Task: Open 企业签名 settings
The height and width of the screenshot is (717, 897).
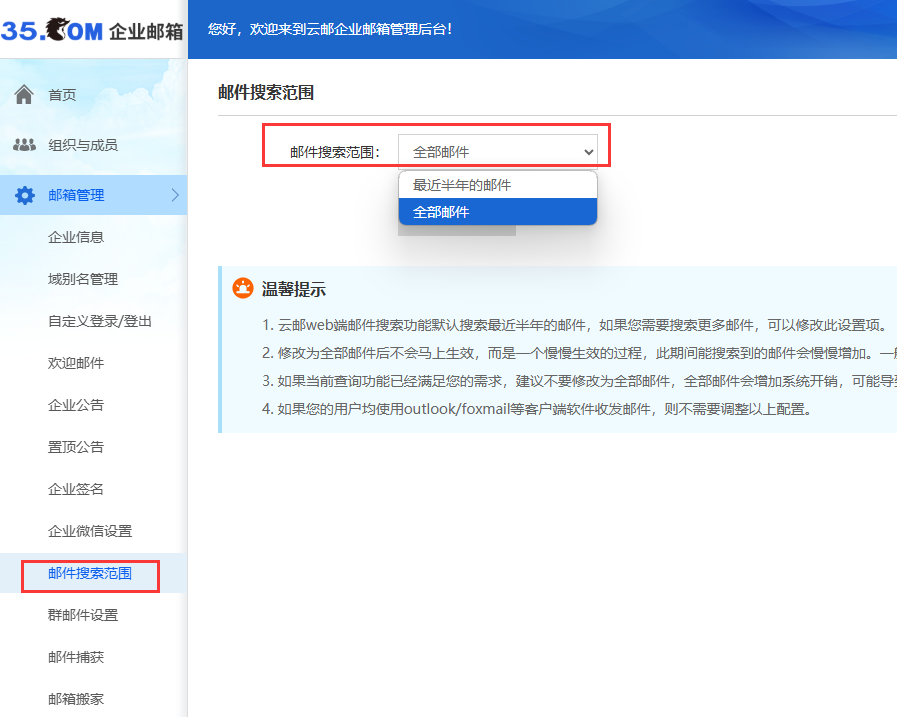Action: pos(76,489)
